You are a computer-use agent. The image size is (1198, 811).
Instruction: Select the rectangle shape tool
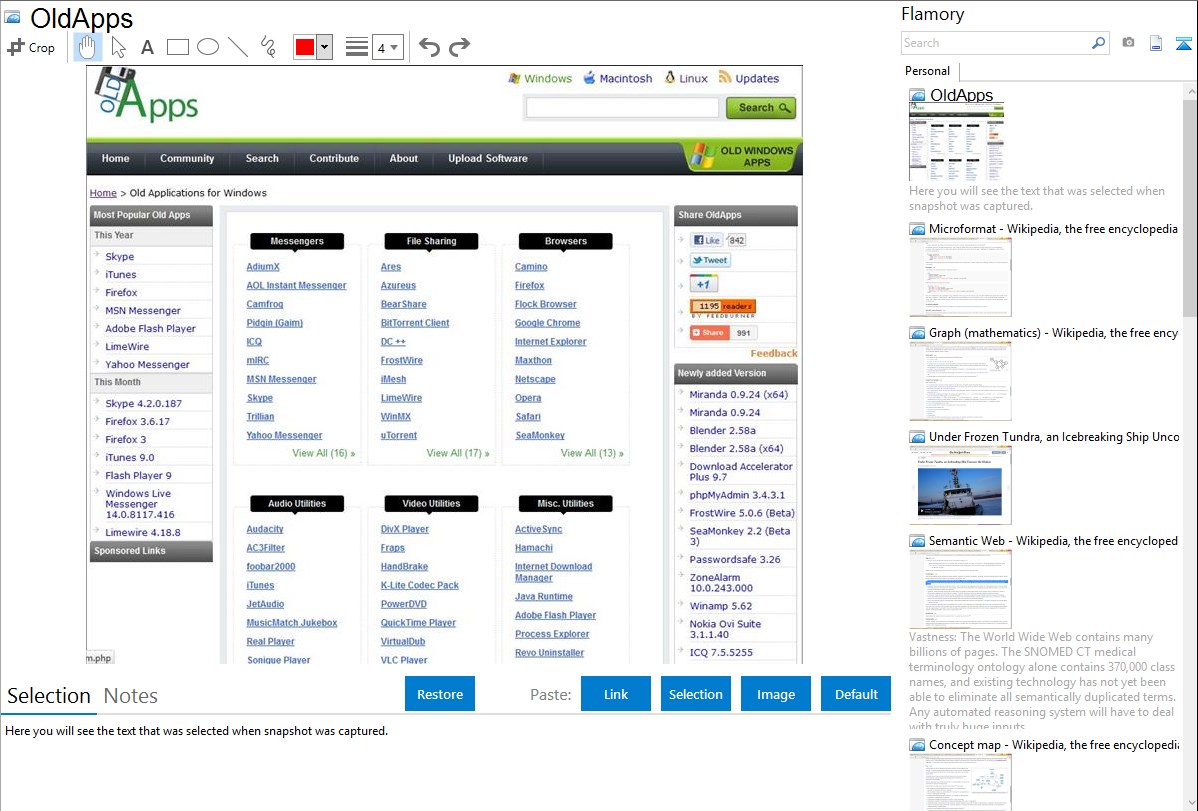(x=177, y=47)
